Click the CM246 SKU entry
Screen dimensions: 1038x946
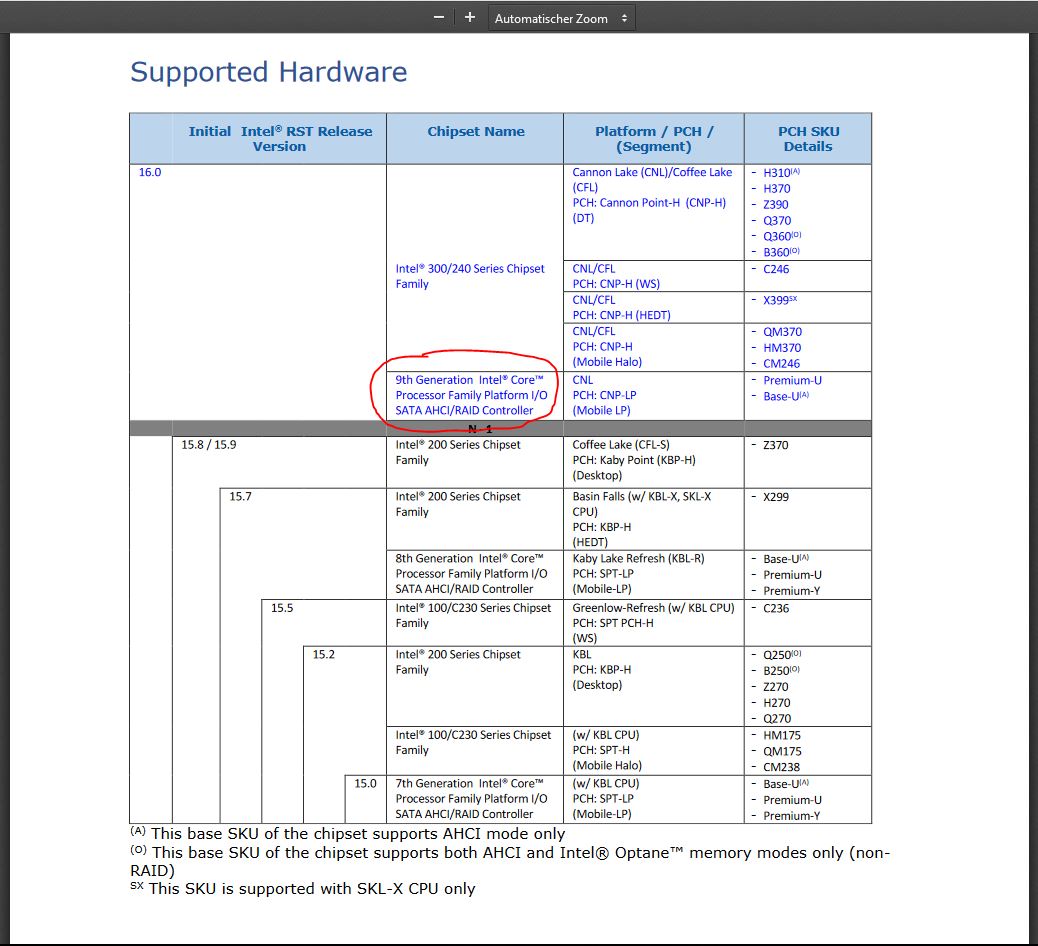[781, 364]
